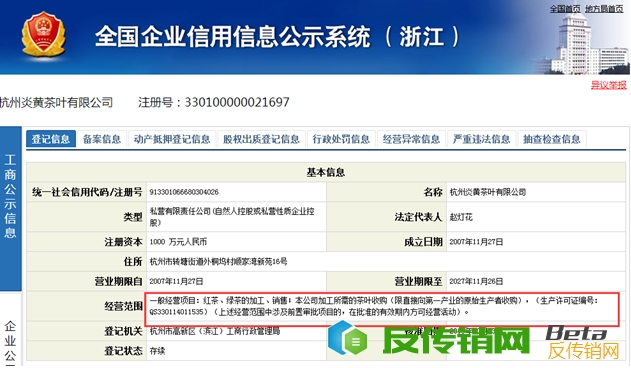The image size is (631, 368).
Task: Click the 营业期限自 date 2007年11月27日
Action: [x=176, y=281]
